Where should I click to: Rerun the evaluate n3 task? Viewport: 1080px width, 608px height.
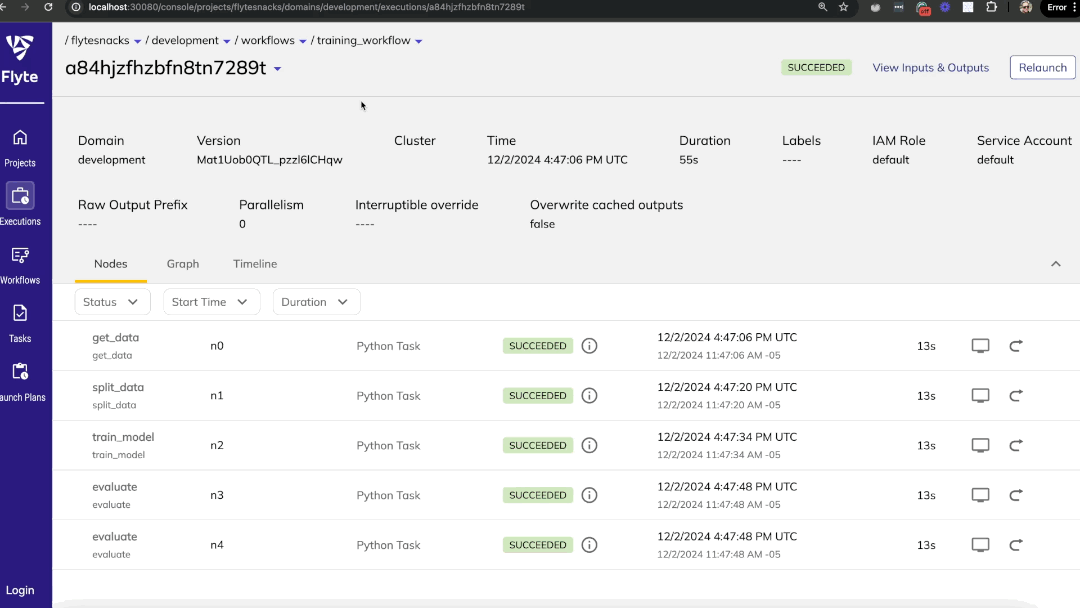pos(1016,495)
